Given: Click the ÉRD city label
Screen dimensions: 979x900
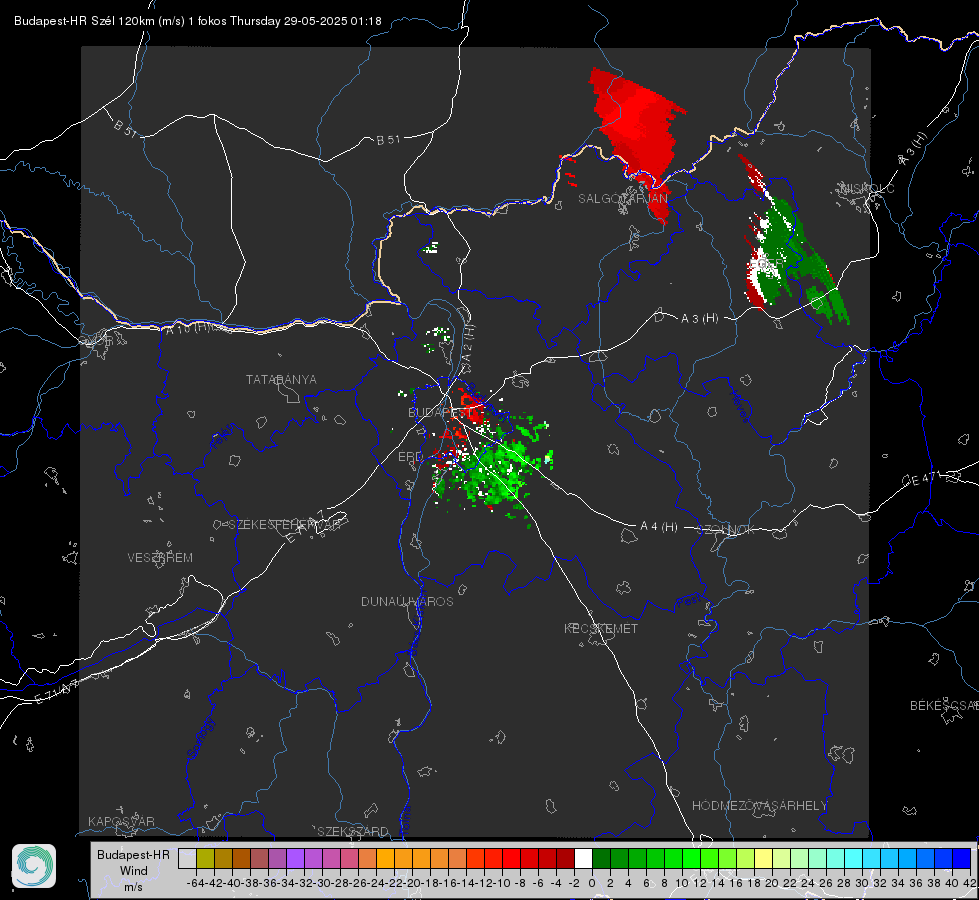Looking at the screenshot, I should pyautogui.click(x=410, y=457).
